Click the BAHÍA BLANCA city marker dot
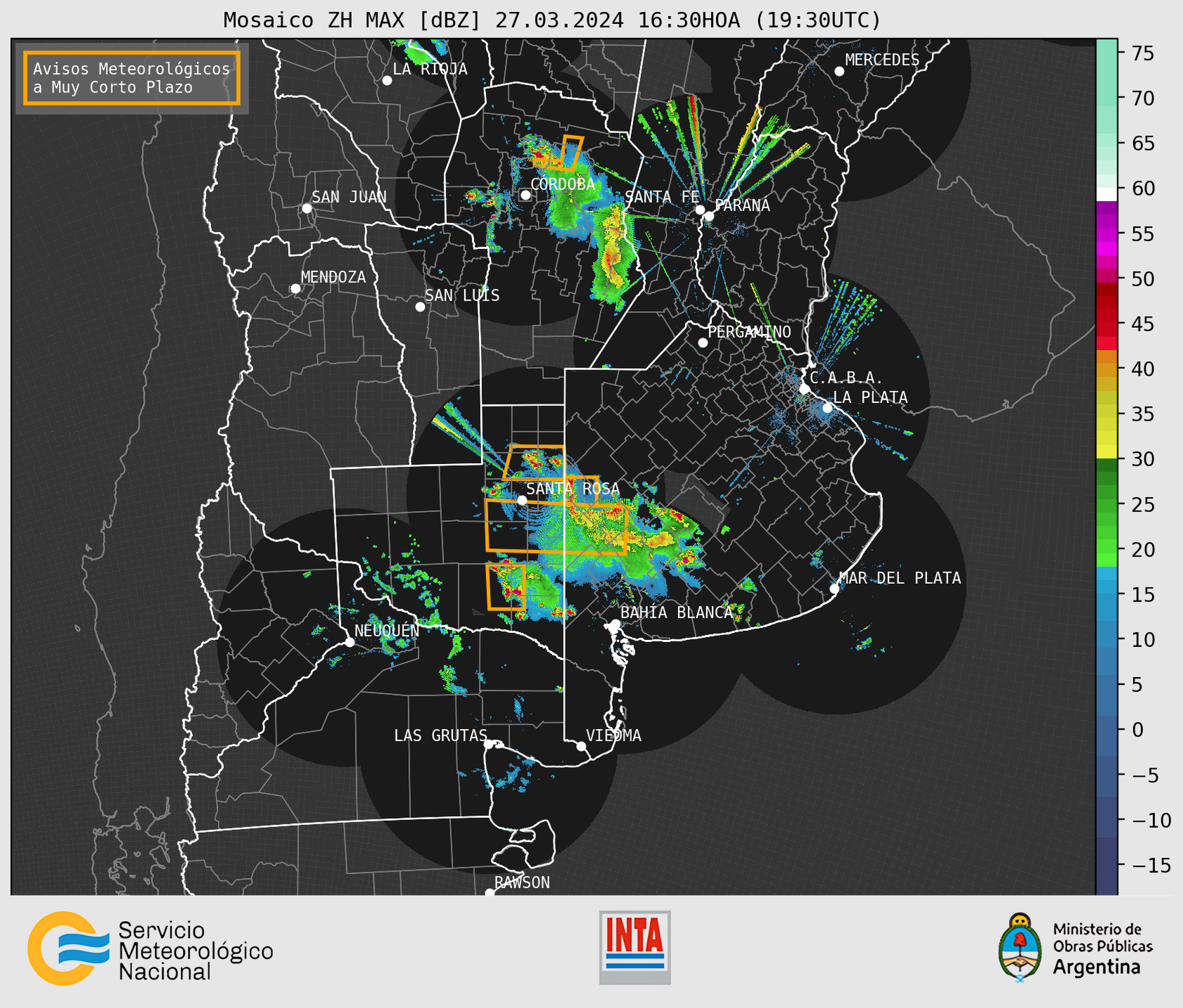Viewport: 1183px width, 1008px height. point(615,624)
